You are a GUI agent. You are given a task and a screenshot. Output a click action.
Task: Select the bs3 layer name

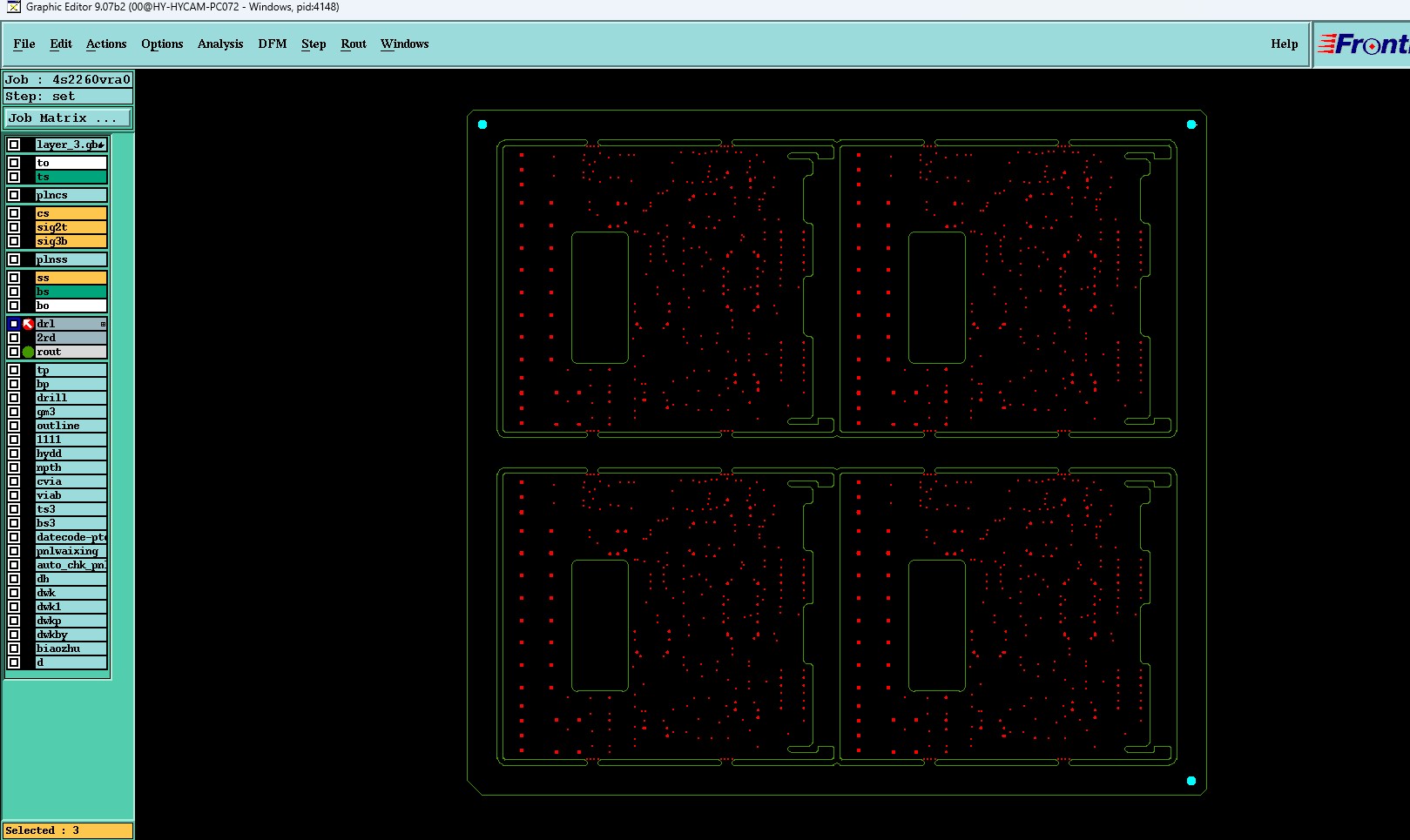pyautogui.click(x=71, y=523)
